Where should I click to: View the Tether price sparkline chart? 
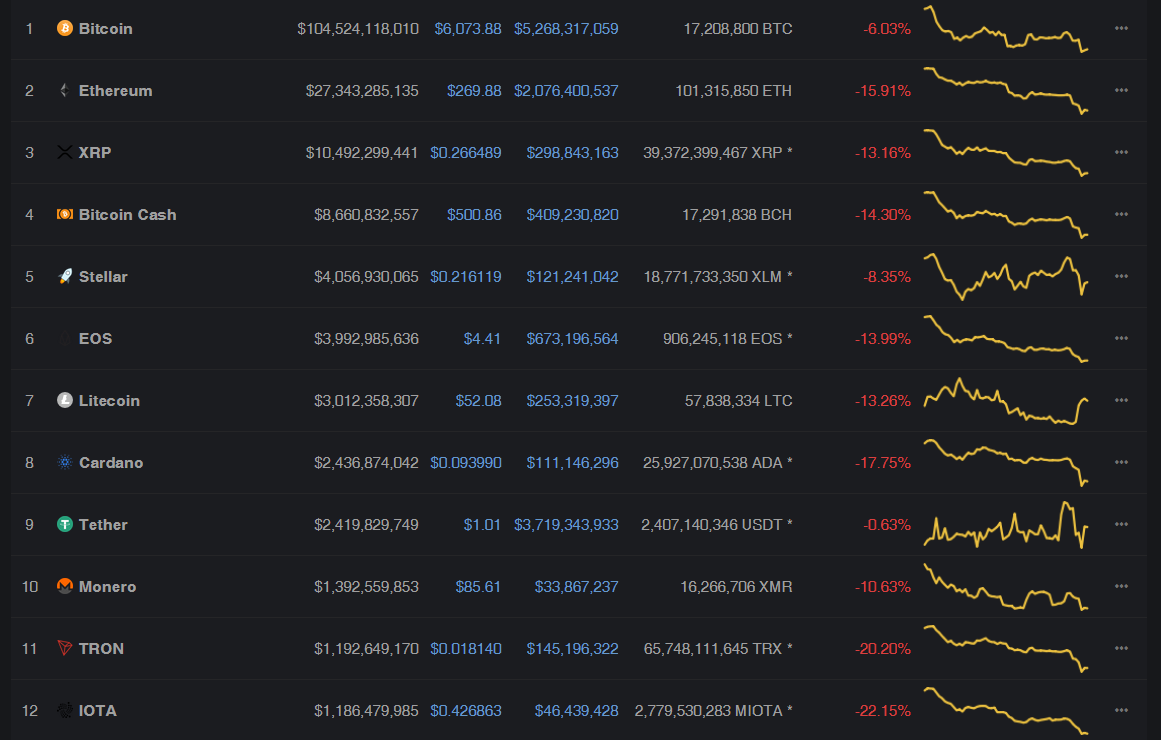pyautogui.click(x=1006, y=524)
